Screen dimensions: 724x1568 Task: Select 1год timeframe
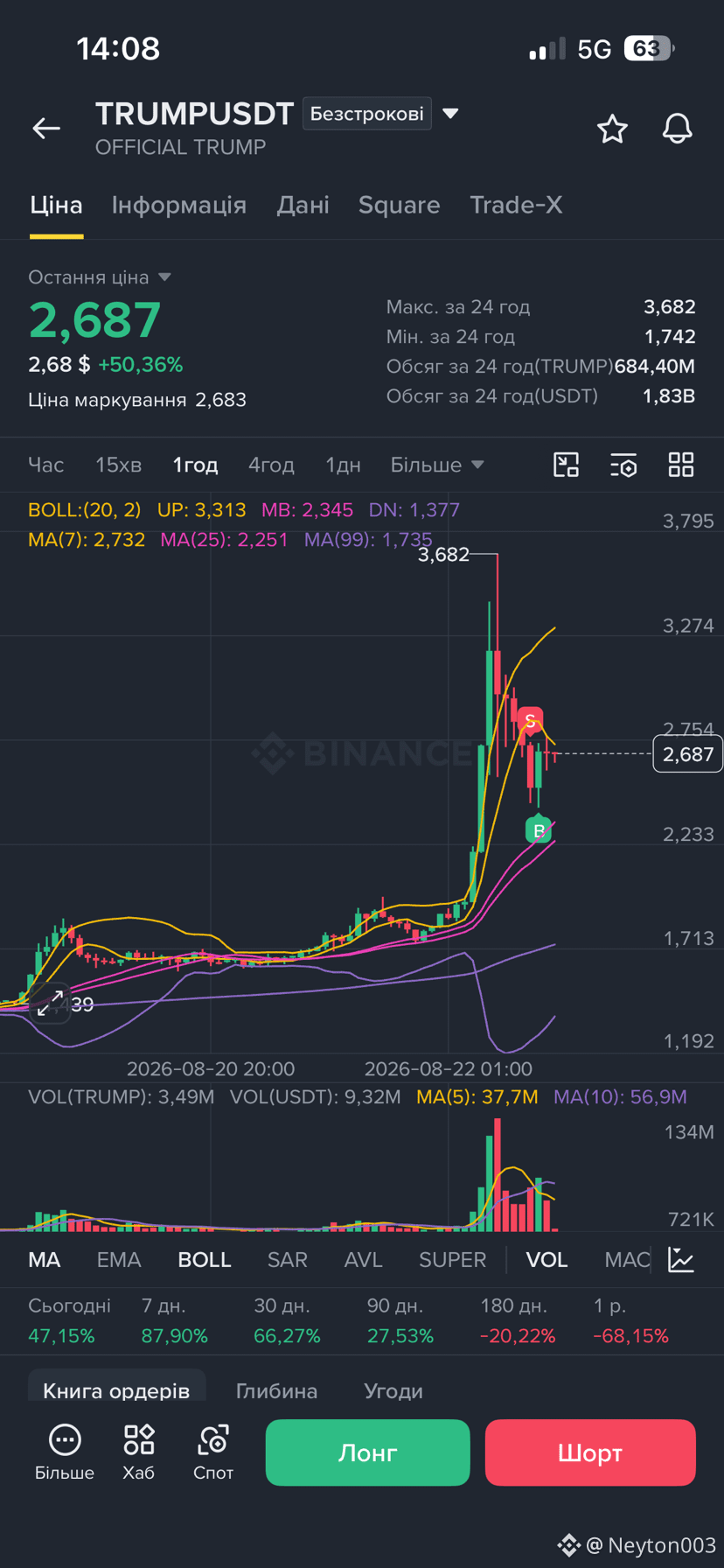click(195, 465)
